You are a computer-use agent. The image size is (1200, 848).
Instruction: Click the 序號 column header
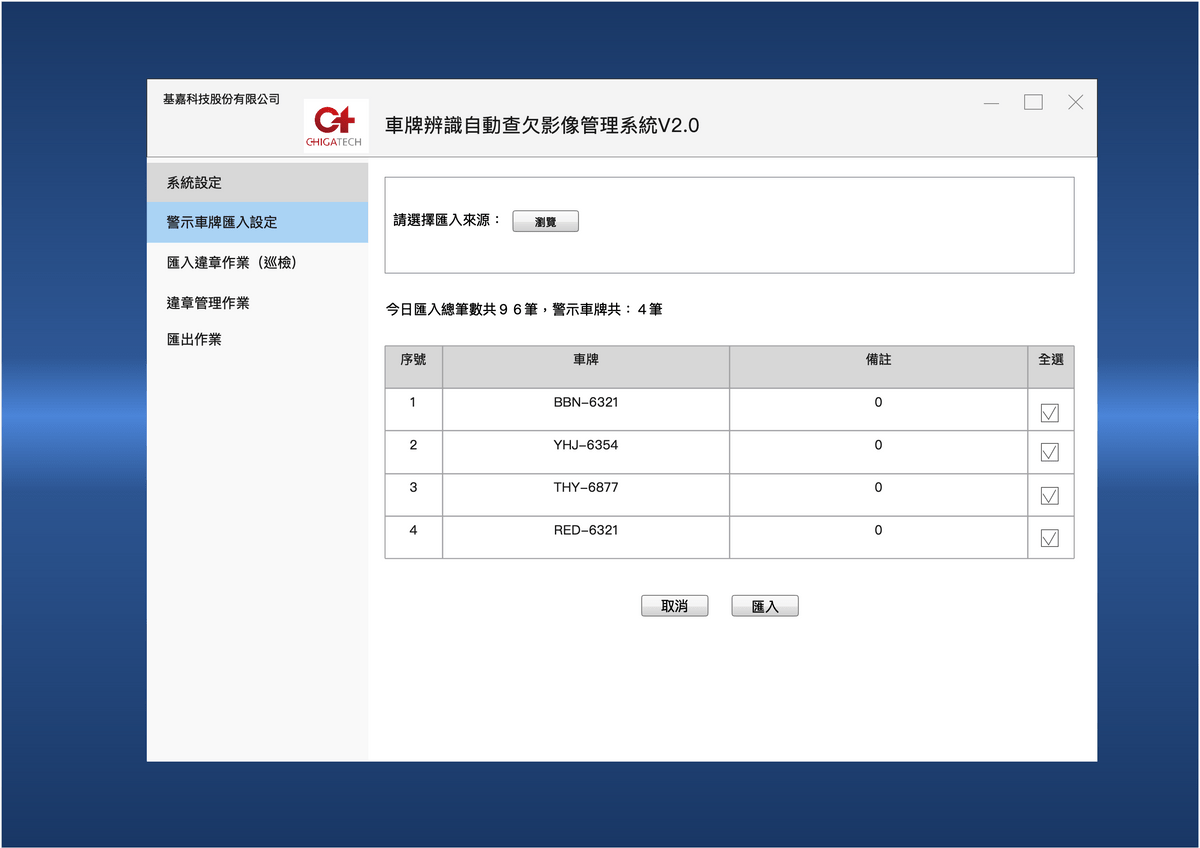(x=413, y=360)
